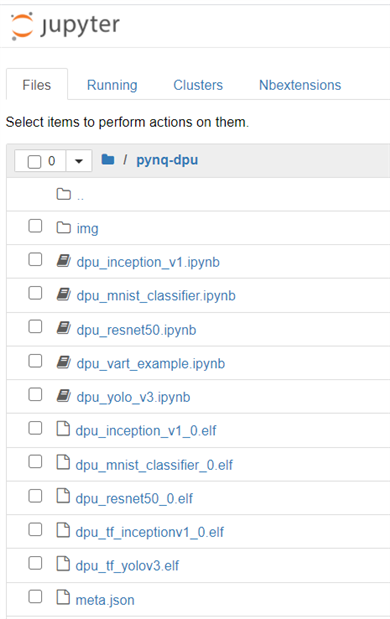Toggle the select-all checkbox in header
This screenshot has height=619, width=390.
click(x=34, y=161)
